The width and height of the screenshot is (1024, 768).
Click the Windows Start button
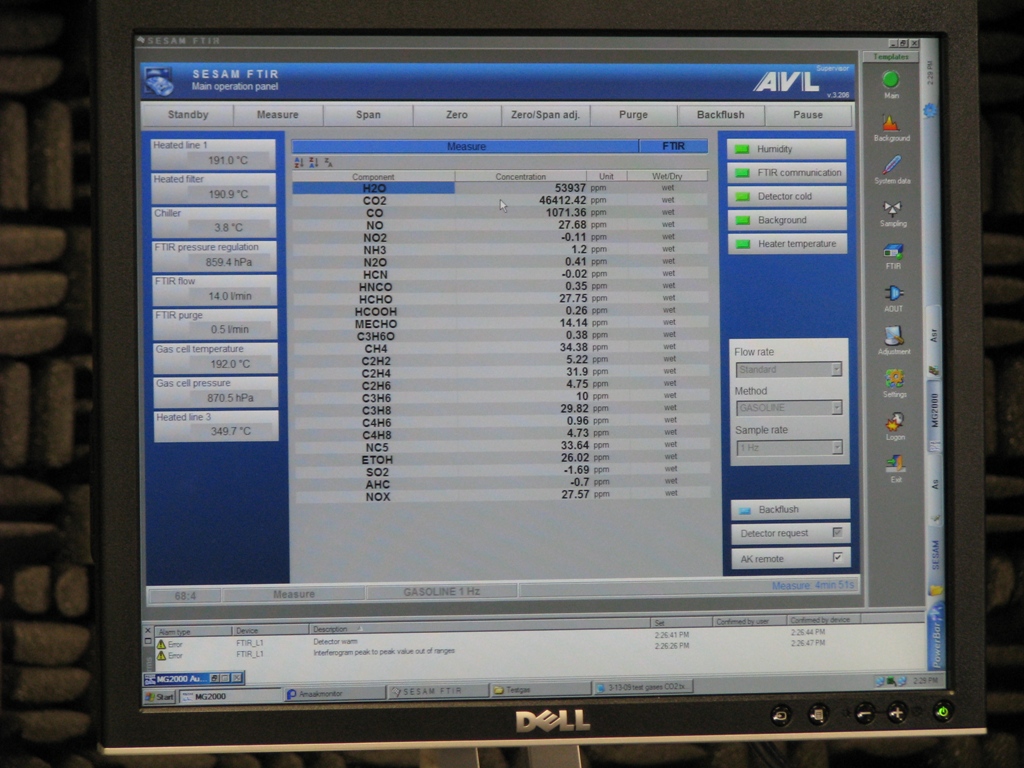coord(160,697)
